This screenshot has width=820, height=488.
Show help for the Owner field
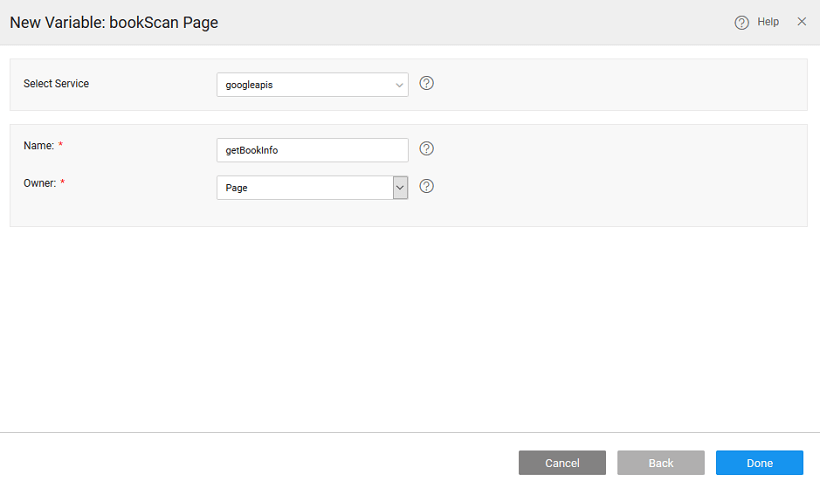click(x=426, y=186)
